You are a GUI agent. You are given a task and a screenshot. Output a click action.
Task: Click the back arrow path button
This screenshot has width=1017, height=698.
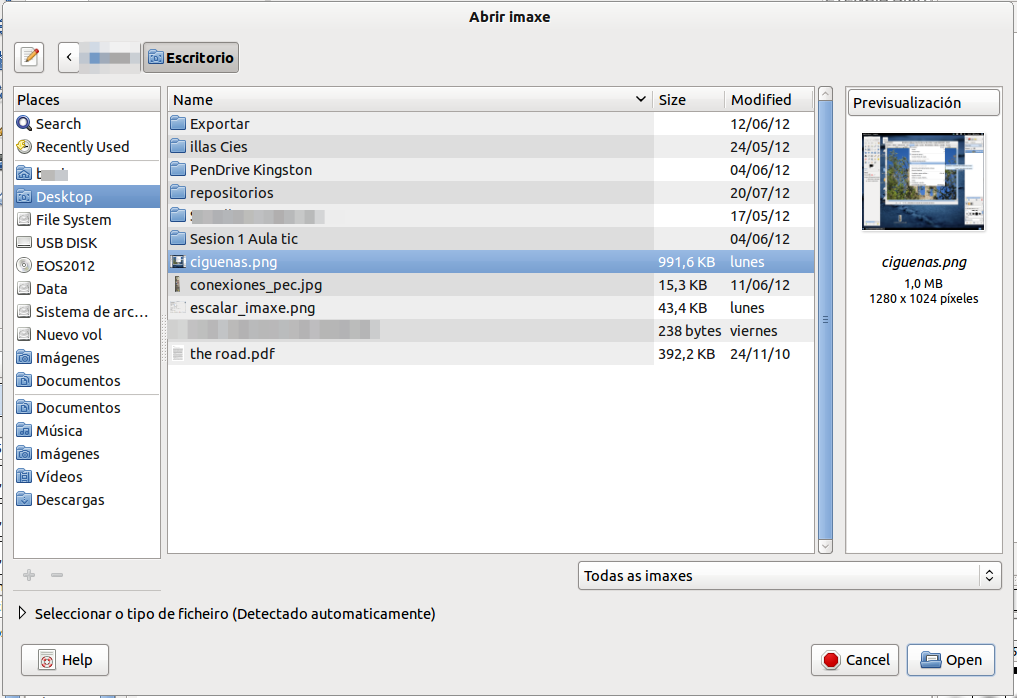point(69,57)
